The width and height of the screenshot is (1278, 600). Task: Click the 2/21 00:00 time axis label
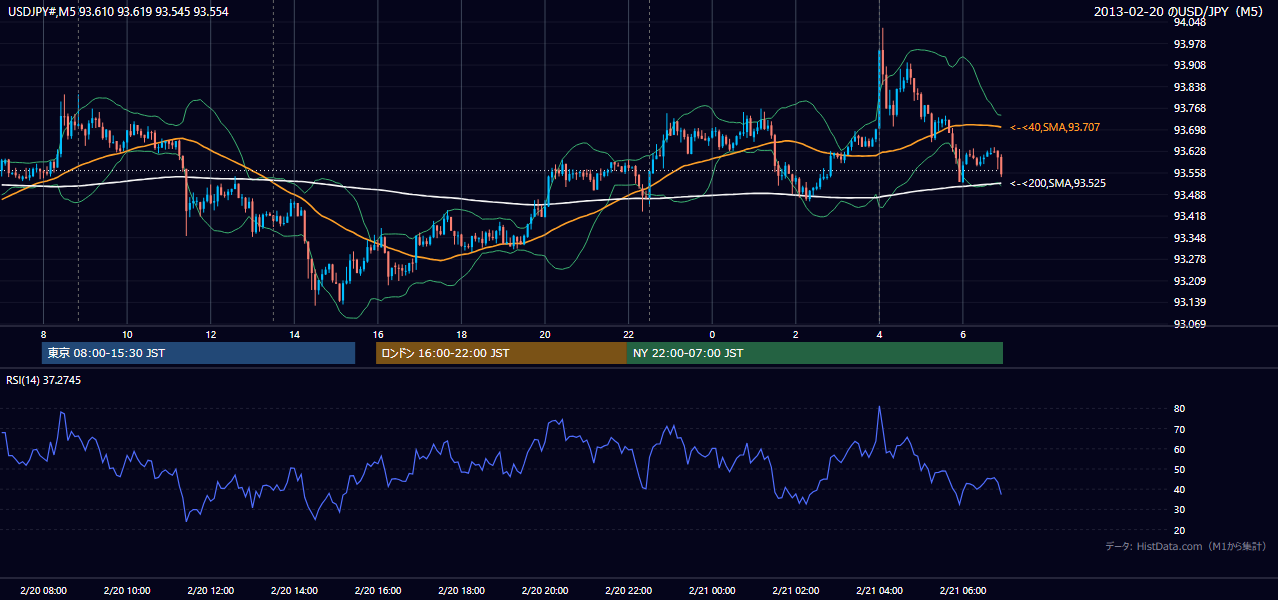[x=712, y=591]
